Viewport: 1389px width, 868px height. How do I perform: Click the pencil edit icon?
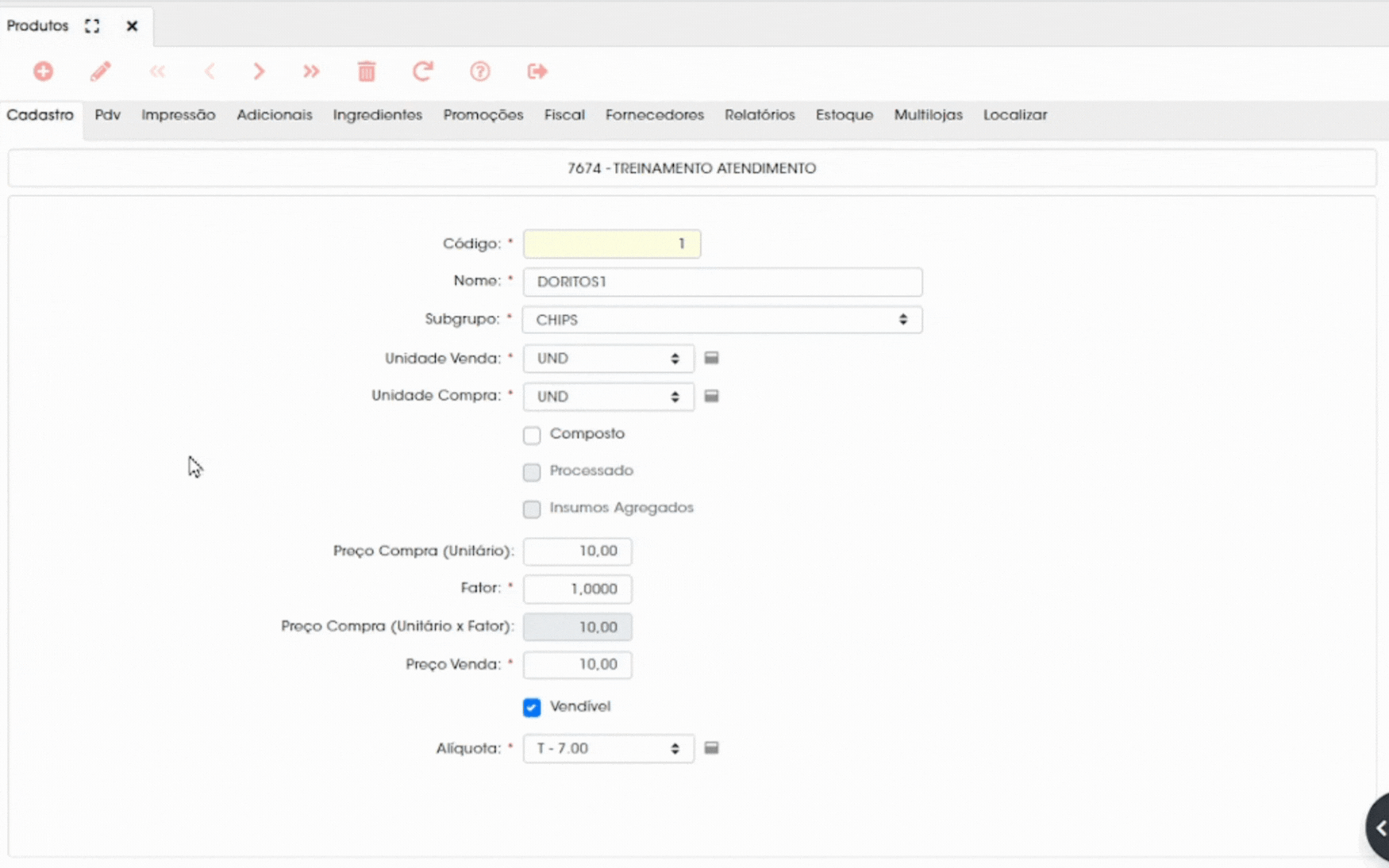(100, 71)
